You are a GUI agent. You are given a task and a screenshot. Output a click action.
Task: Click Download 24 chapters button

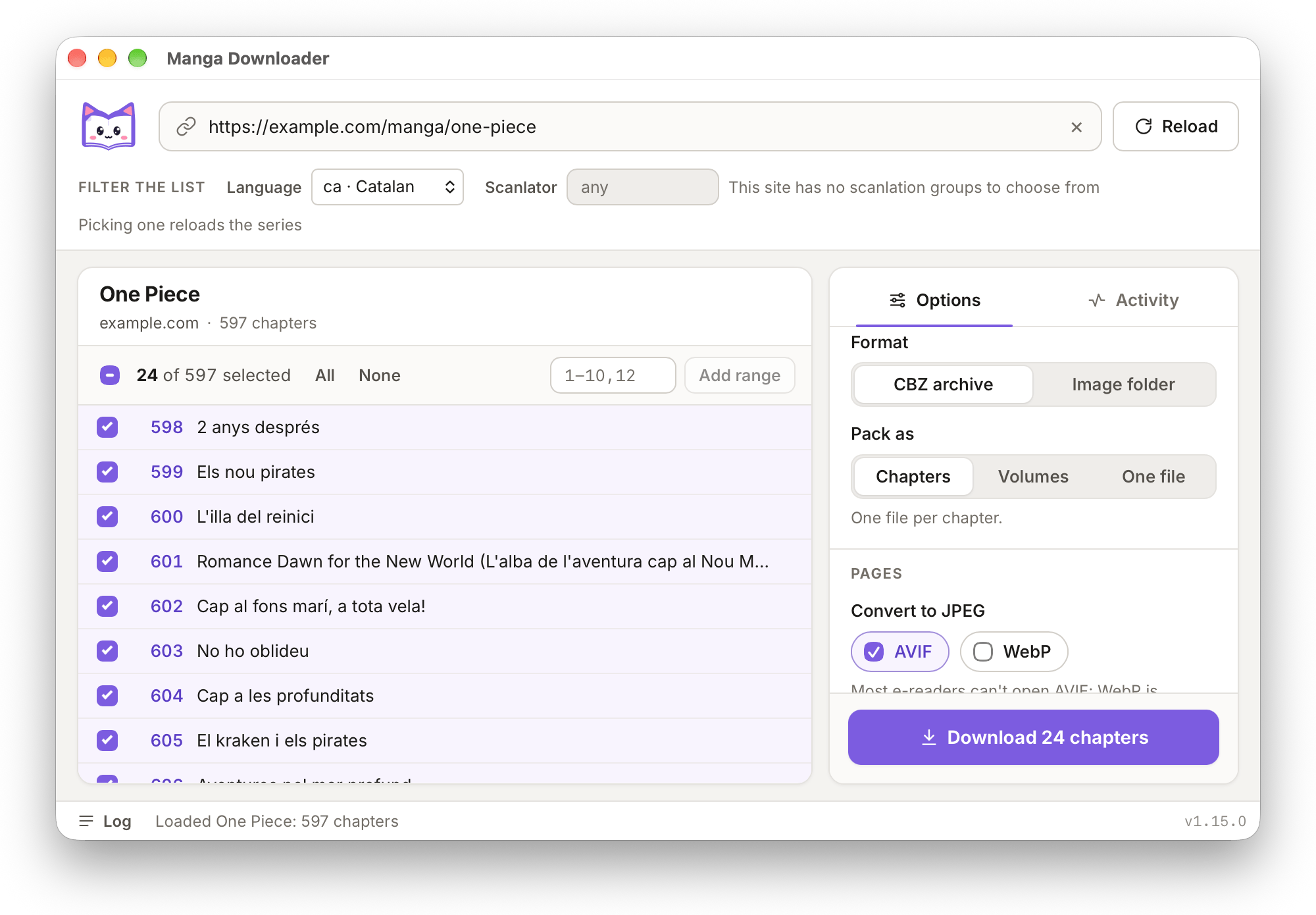[1034, 737]
